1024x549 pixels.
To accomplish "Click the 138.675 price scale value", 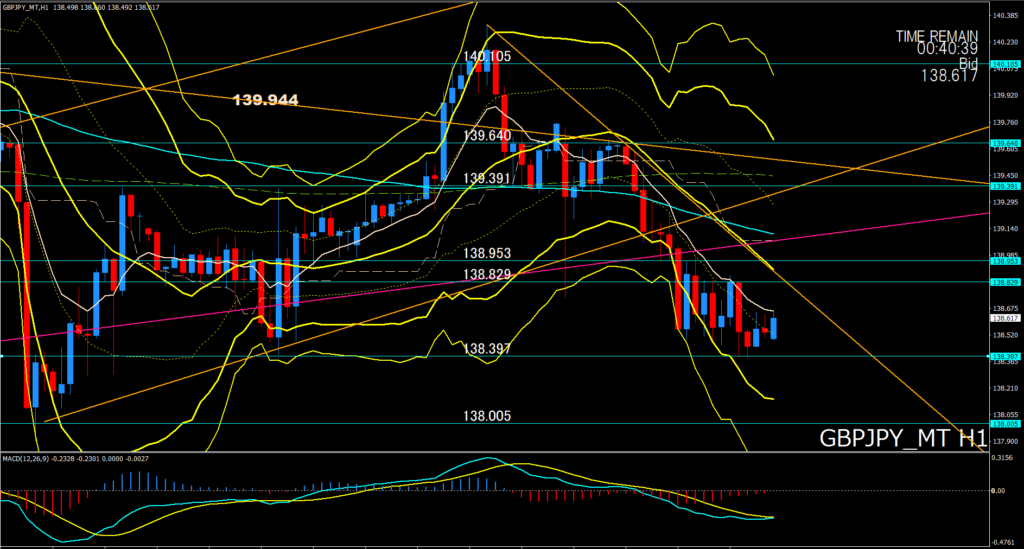I will (x=1005, y=309).
